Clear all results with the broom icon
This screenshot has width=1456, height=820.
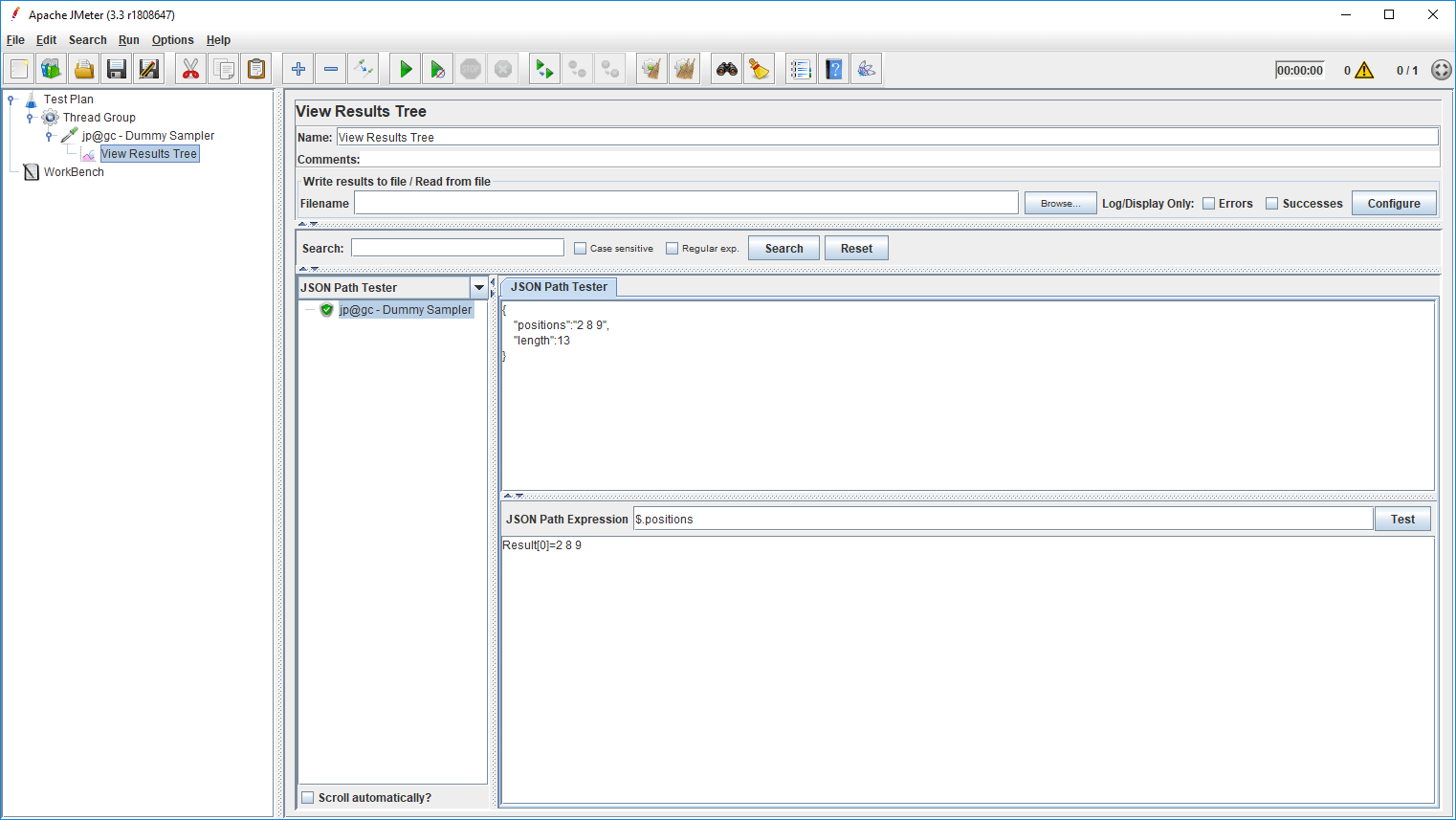pyautogui.click(x=685, y=68)
